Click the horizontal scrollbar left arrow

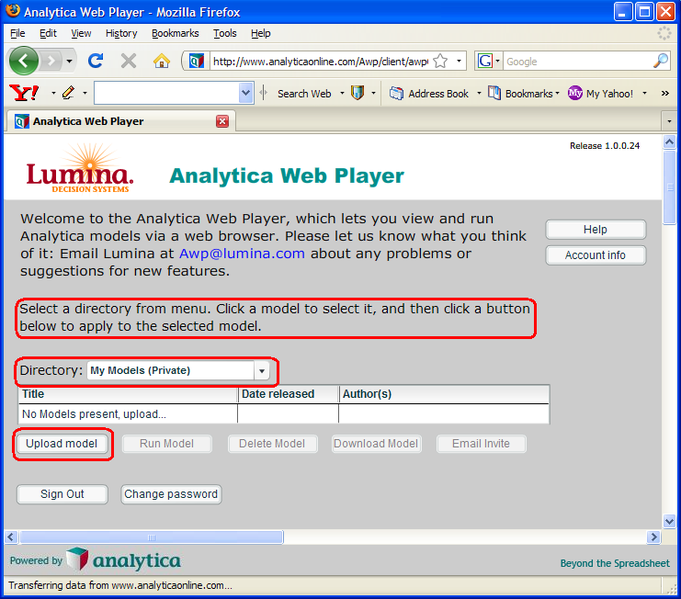[x=11, y=537]
